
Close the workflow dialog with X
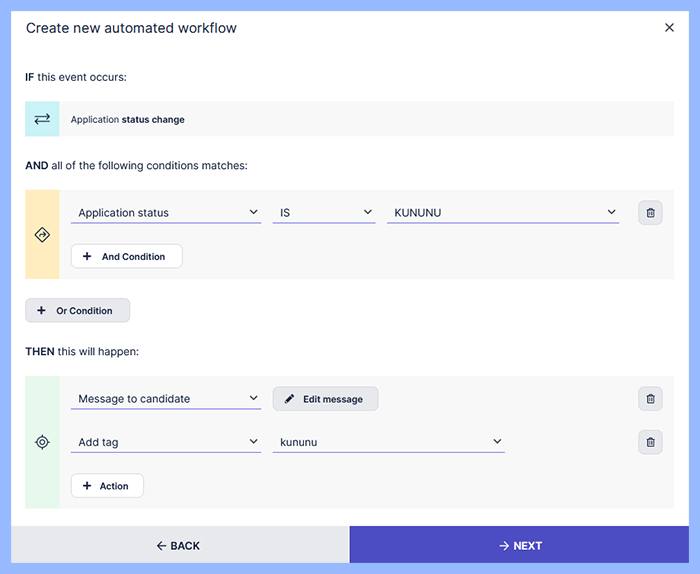click(669, 28)
